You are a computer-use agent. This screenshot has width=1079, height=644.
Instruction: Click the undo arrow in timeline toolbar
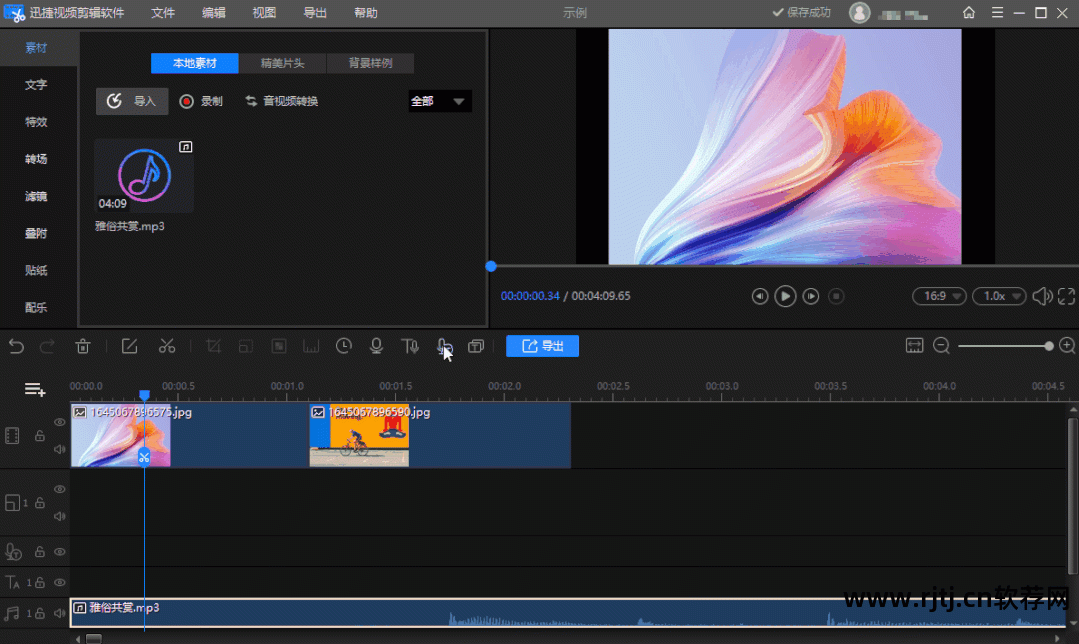pos(16,347)
